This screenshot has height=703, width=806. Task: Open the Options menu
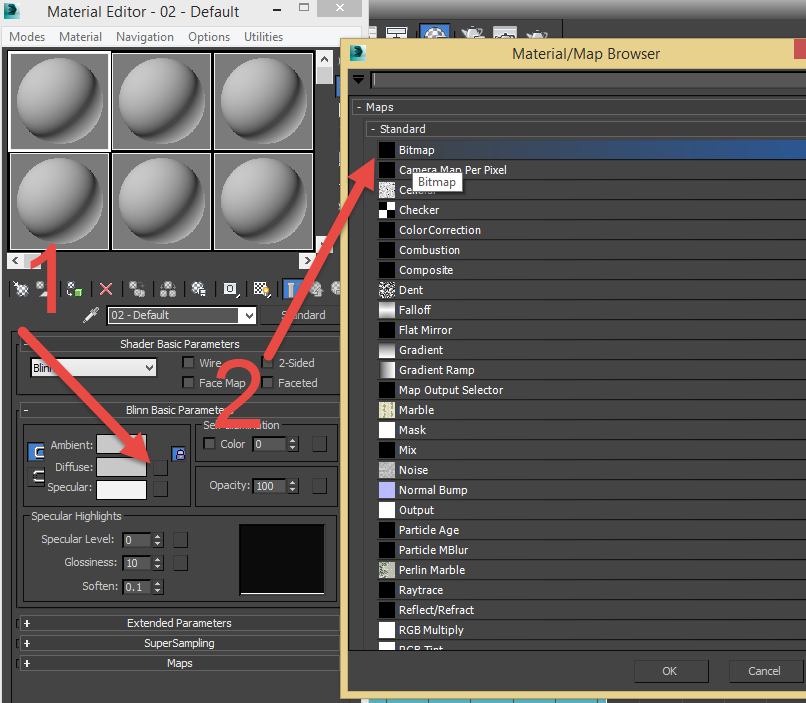click(x=209, y=37)
